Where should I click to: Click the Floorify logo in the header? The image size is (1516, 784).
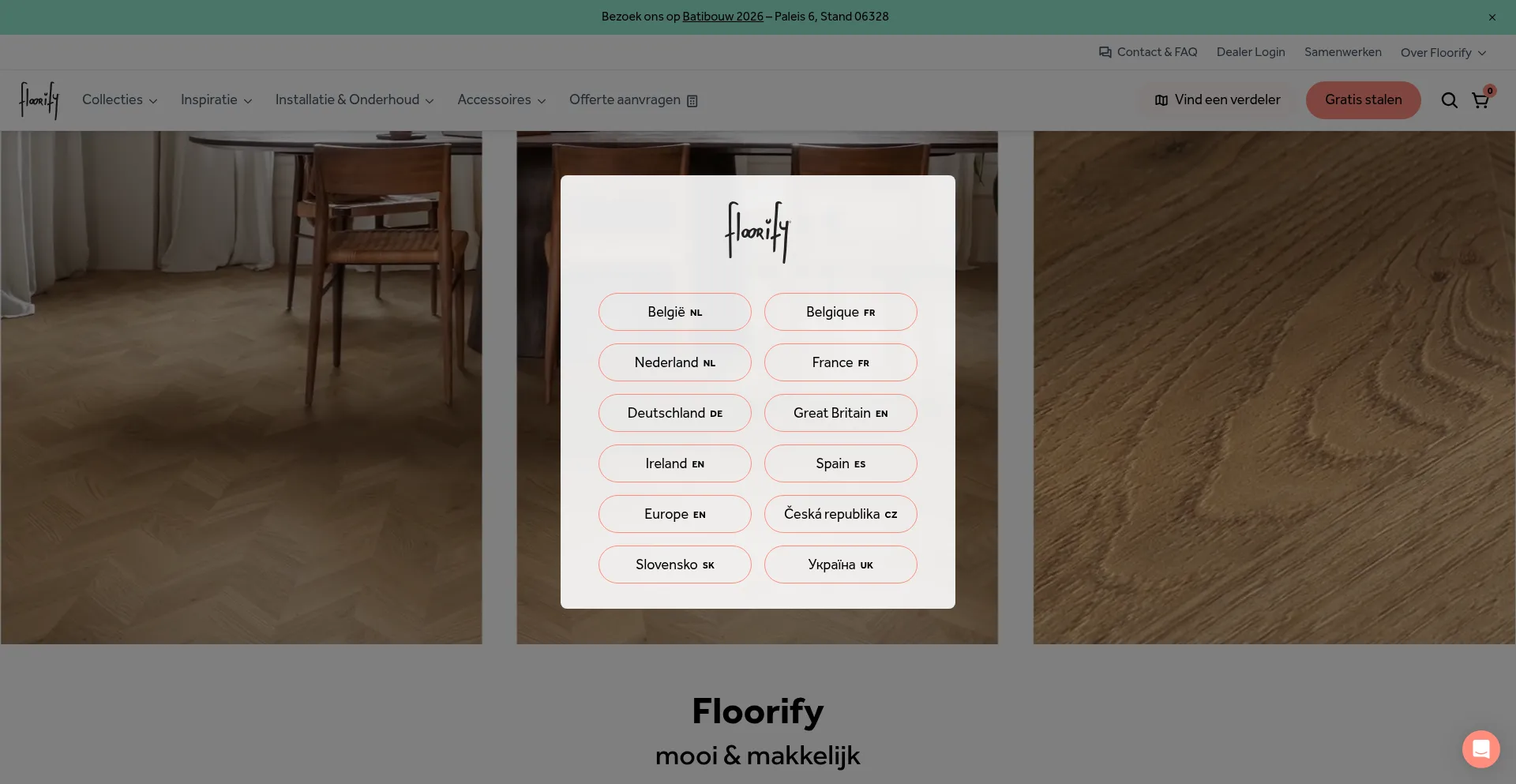[x=39, y=100]
